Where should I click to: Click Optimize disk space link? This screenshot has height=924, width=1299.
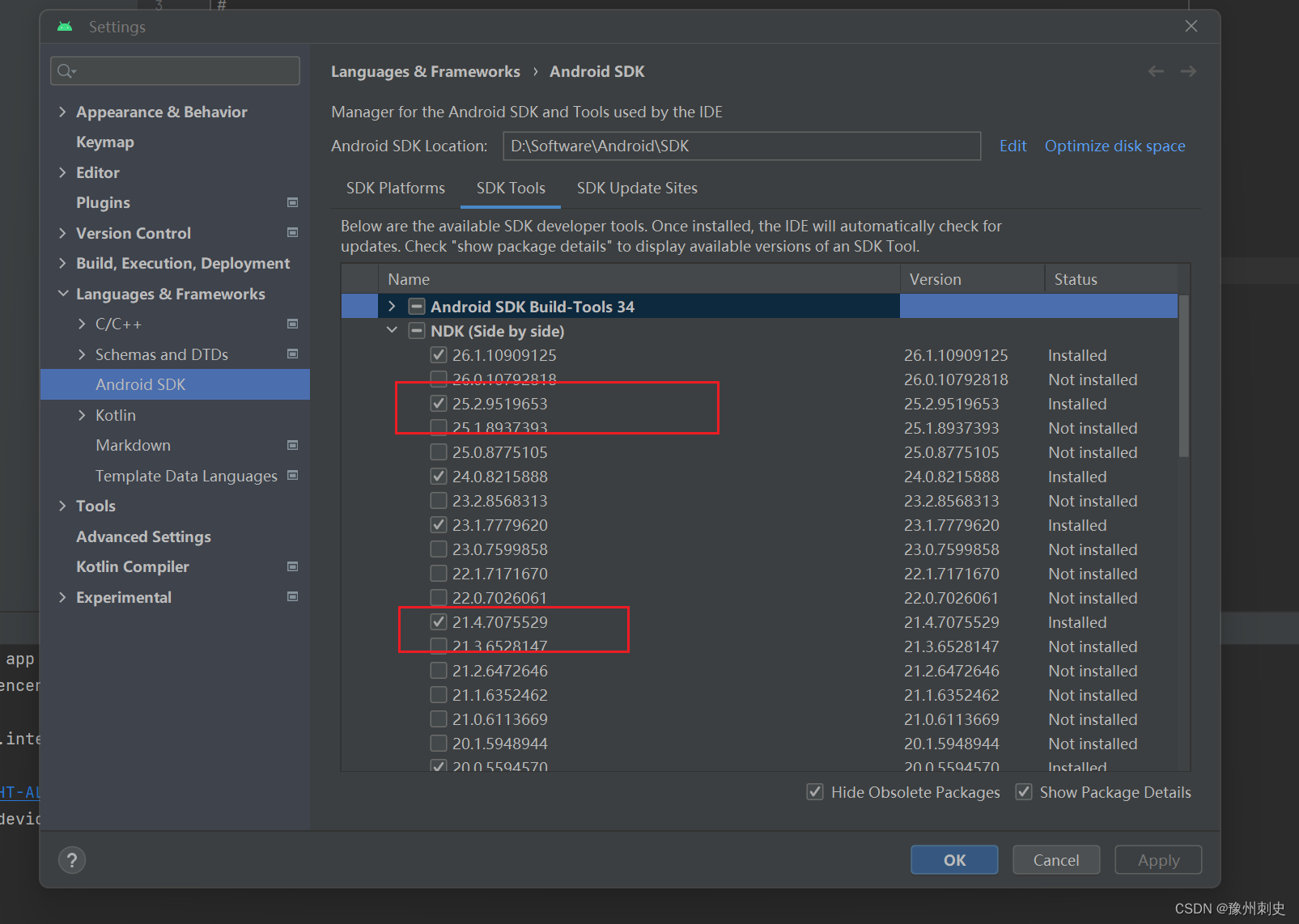click(1114, 146)
